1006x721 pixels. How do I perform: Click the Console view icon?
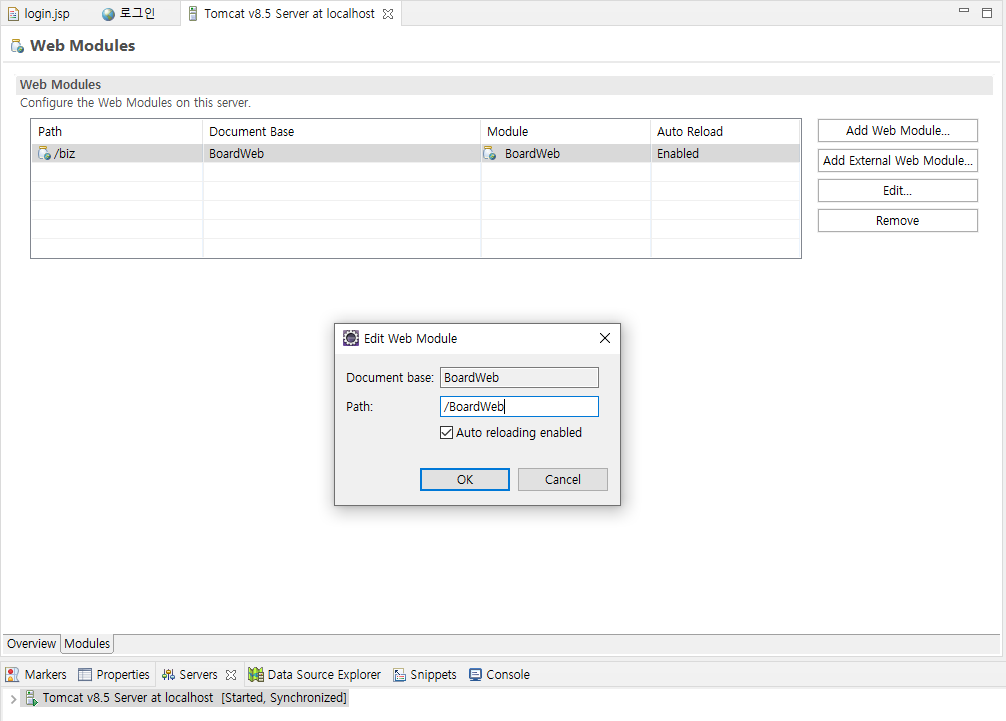(475, 674)
